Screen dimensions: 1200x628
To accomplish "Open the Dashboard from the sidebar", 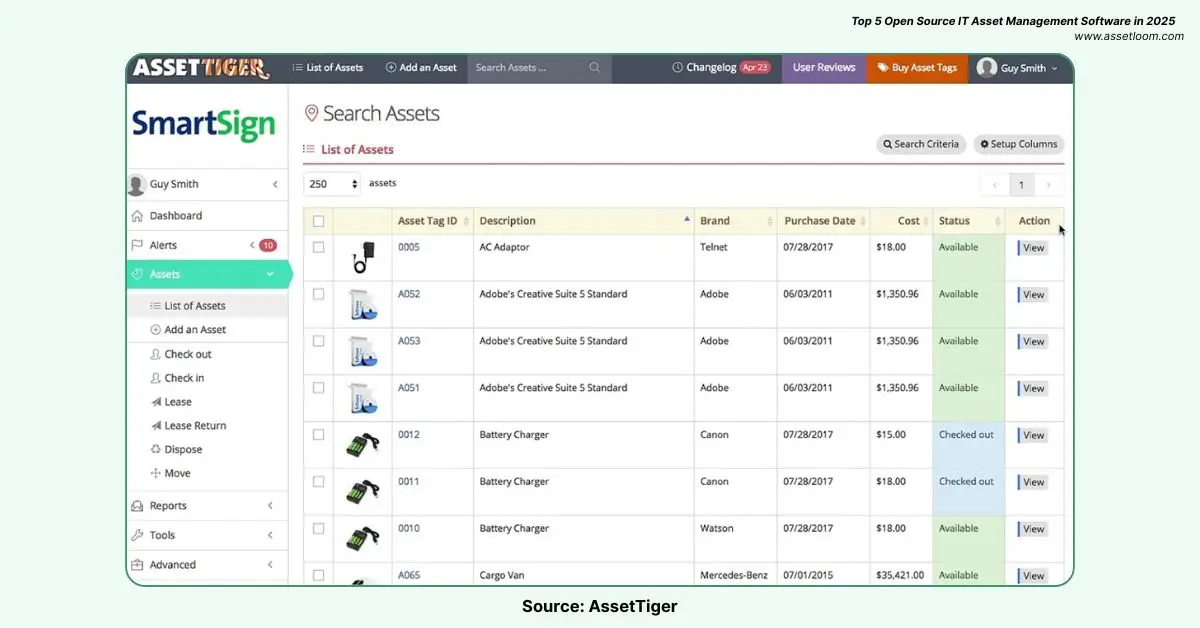I will tap(176, 215).
